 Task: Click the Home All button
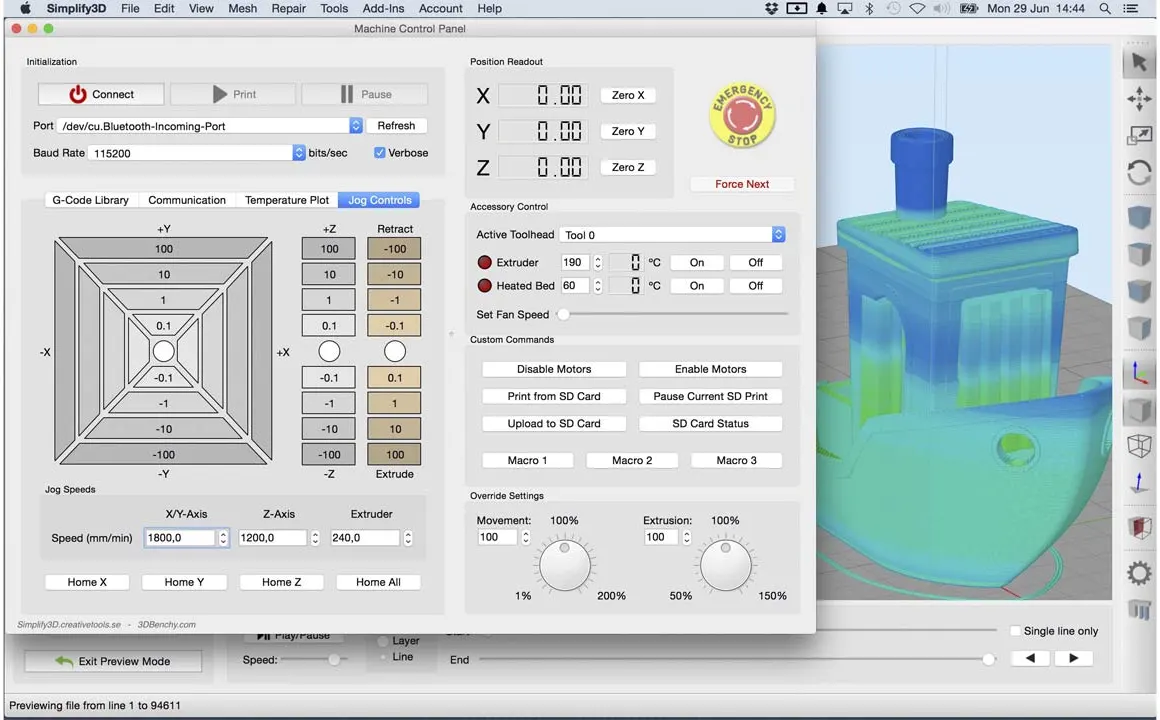[378, 582]
